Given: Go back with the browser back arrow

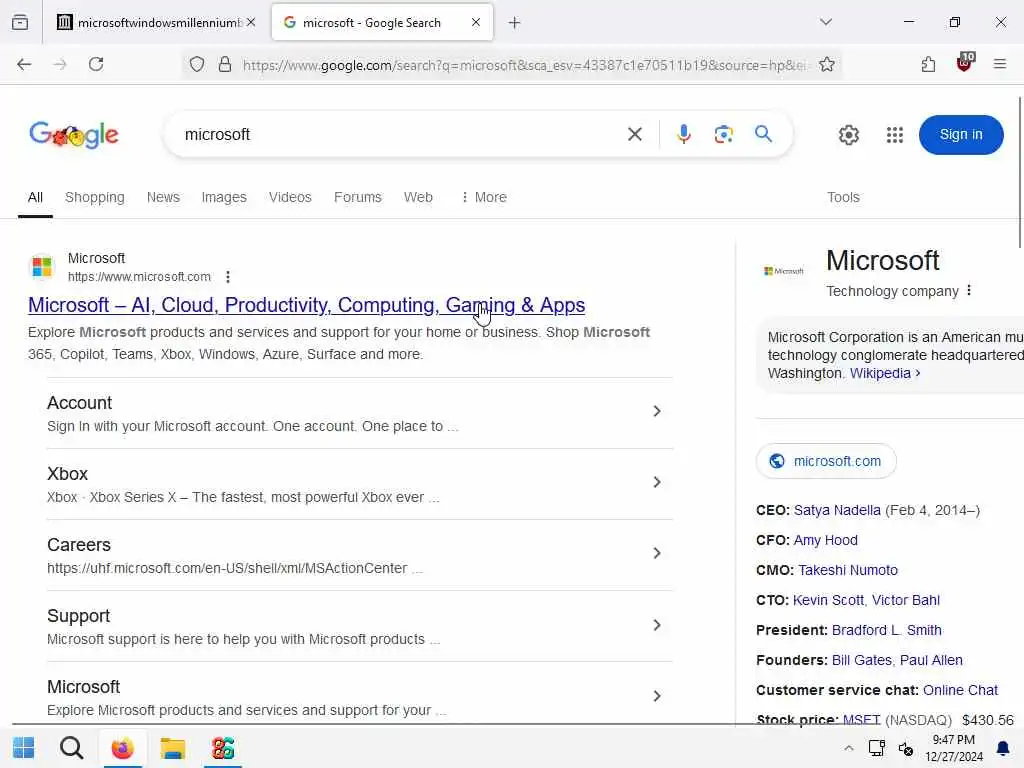Looking at the screenshot, I should click(x=24, y=64).
